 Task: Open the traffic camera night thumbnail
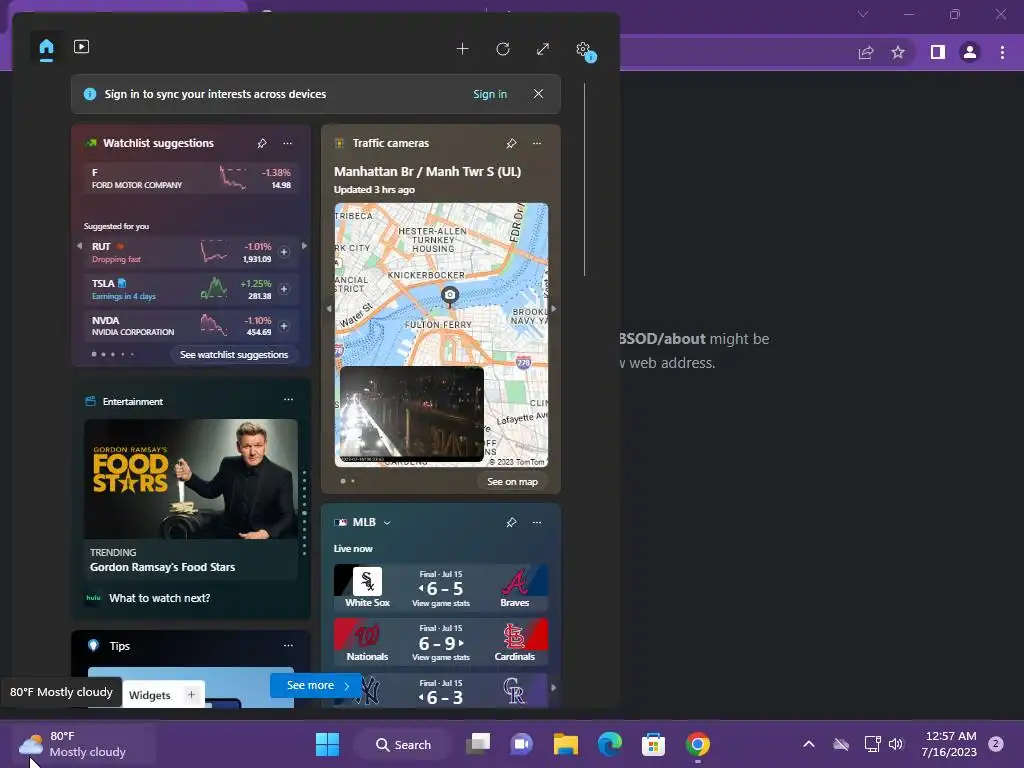412,414
